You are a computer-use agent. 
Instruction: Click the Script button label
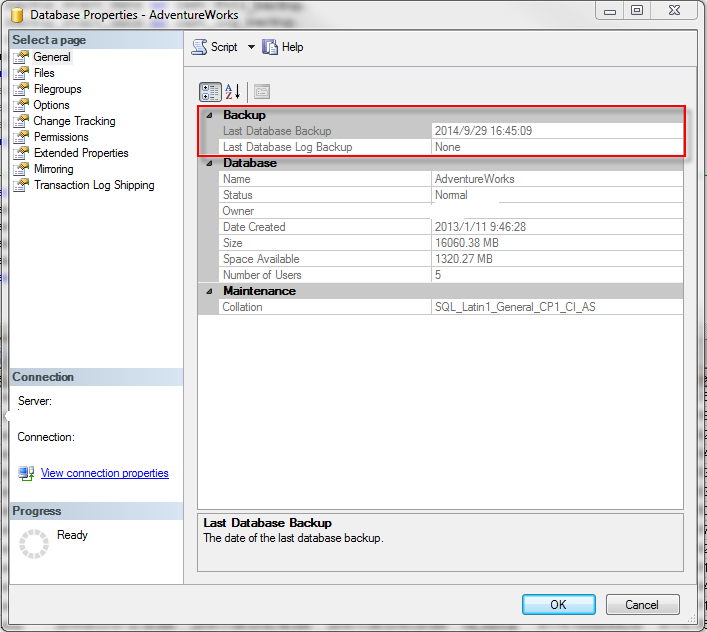(x=224, y=47)
